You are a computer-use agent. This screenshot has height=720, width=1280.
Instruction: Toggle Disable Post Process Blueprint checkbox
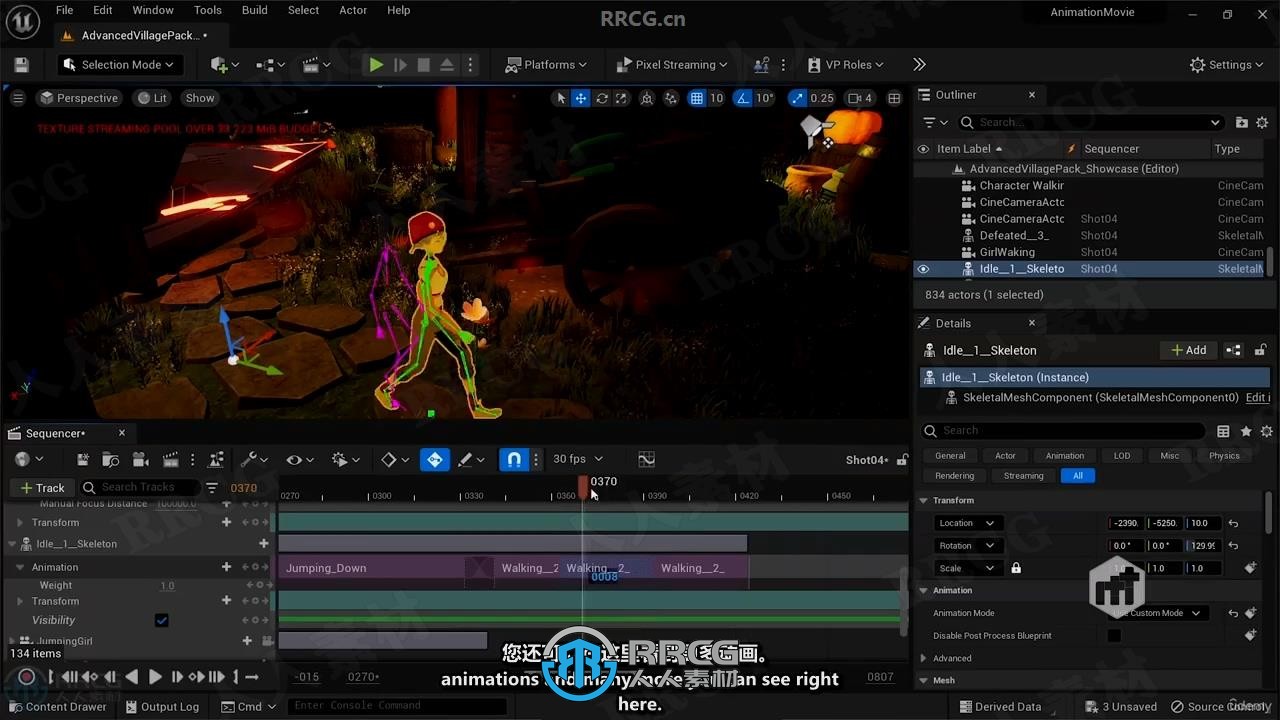point(1114,636)
